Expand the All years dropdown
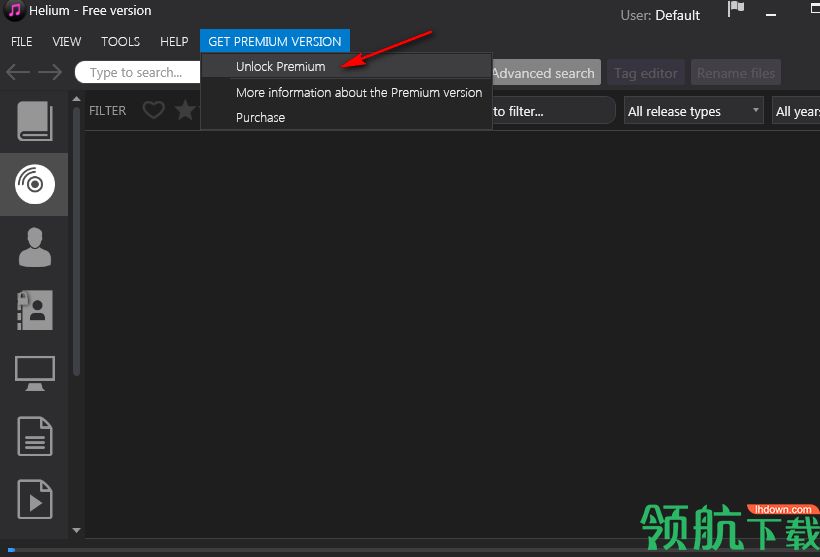 tap(796, 111)
